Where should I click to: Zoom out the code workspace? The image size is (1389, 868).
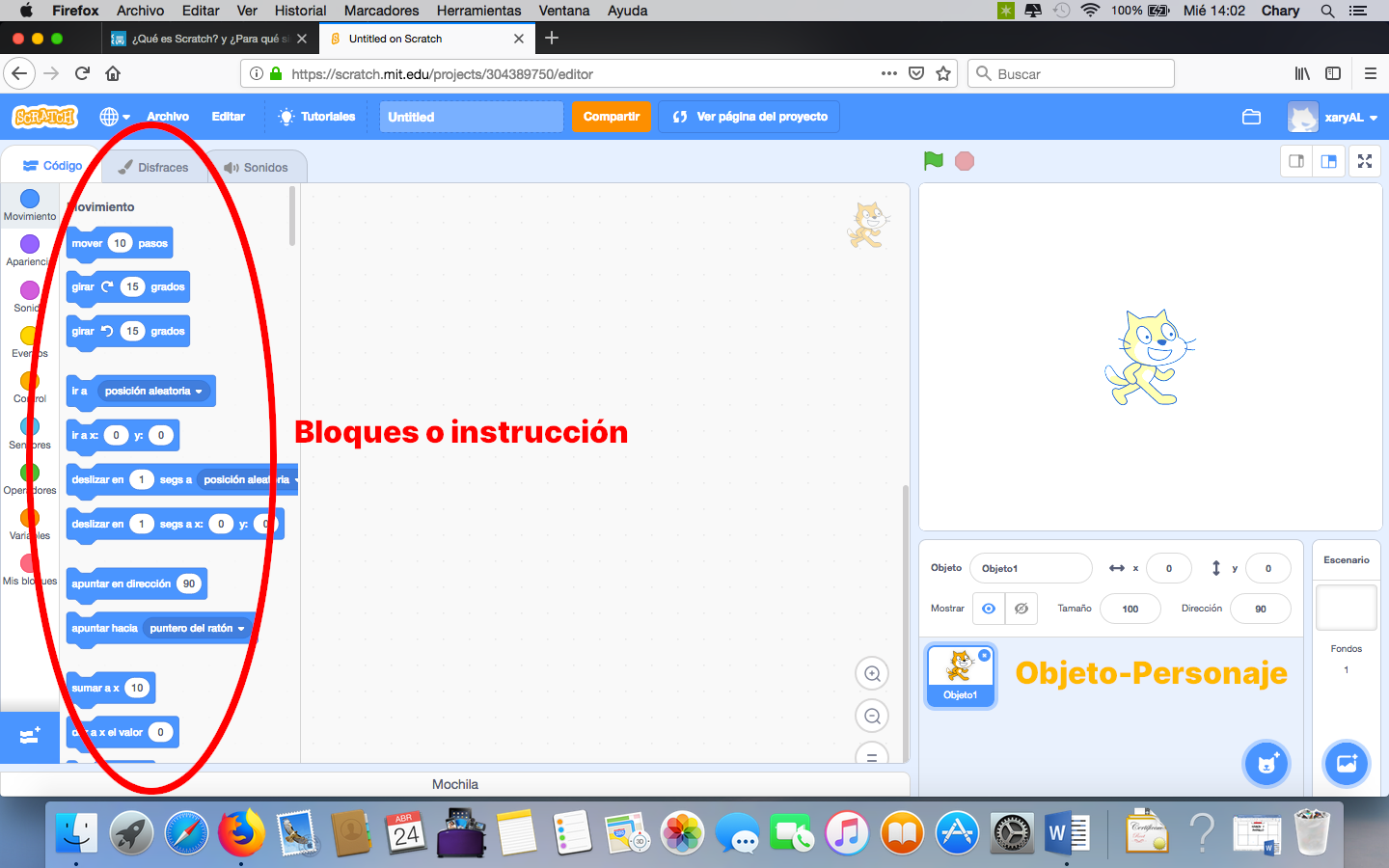pos(872,717)
